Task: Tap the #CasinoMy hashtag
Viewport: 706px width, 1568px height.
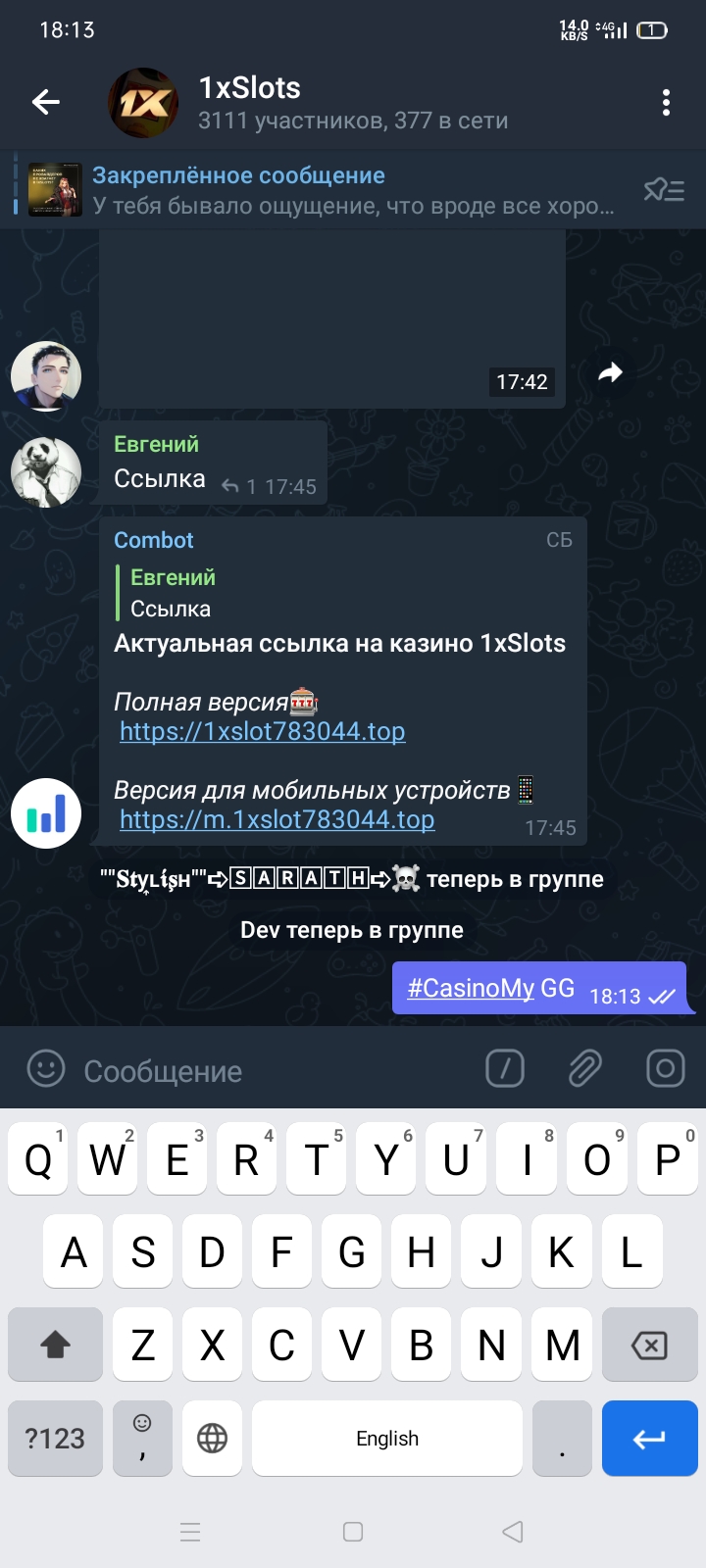Action: pos(471,988)
